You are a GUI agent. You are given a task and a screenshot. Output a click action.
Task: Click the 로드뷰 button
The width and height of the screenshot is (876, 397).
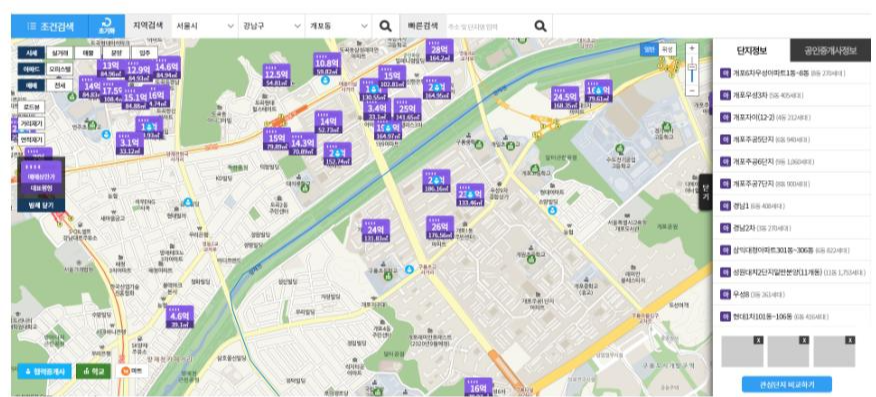(x=31, y=107)
